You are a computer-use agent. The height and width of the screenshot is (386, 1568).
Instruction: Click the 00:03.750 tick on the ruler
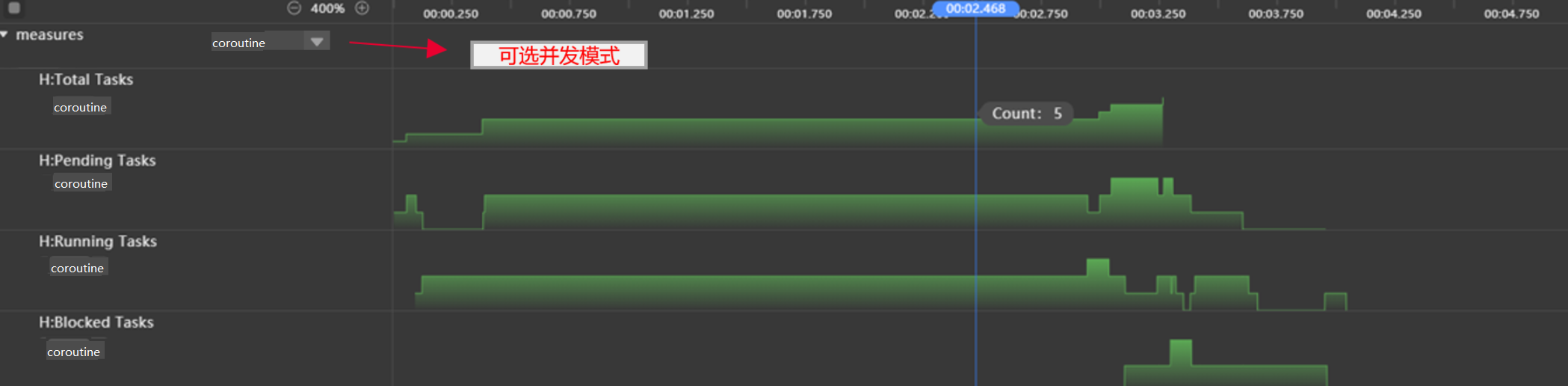click(1276, 13)
